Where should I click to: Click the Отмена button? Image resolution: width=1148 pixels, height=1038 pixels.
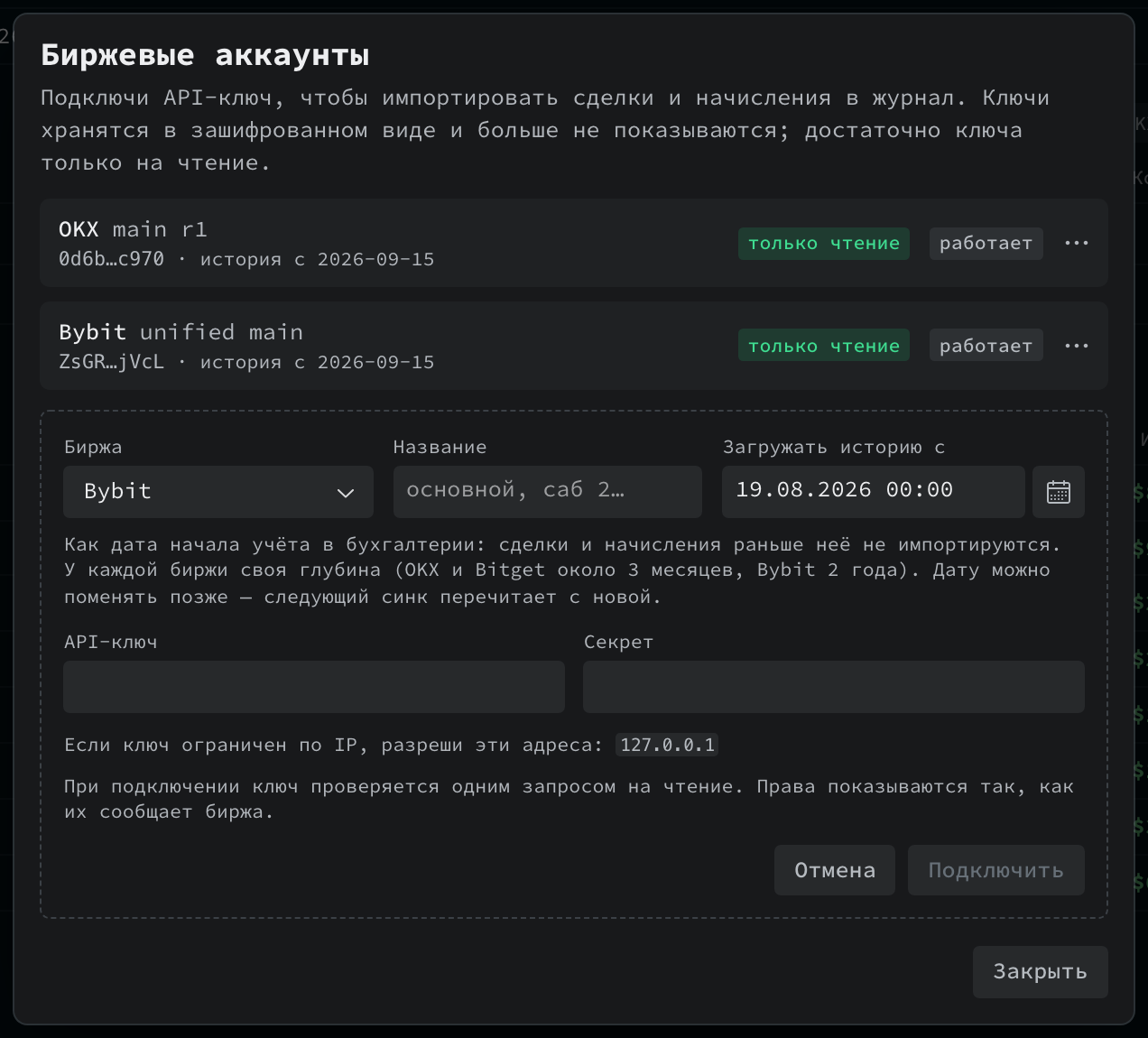click(x=835, y=870)
